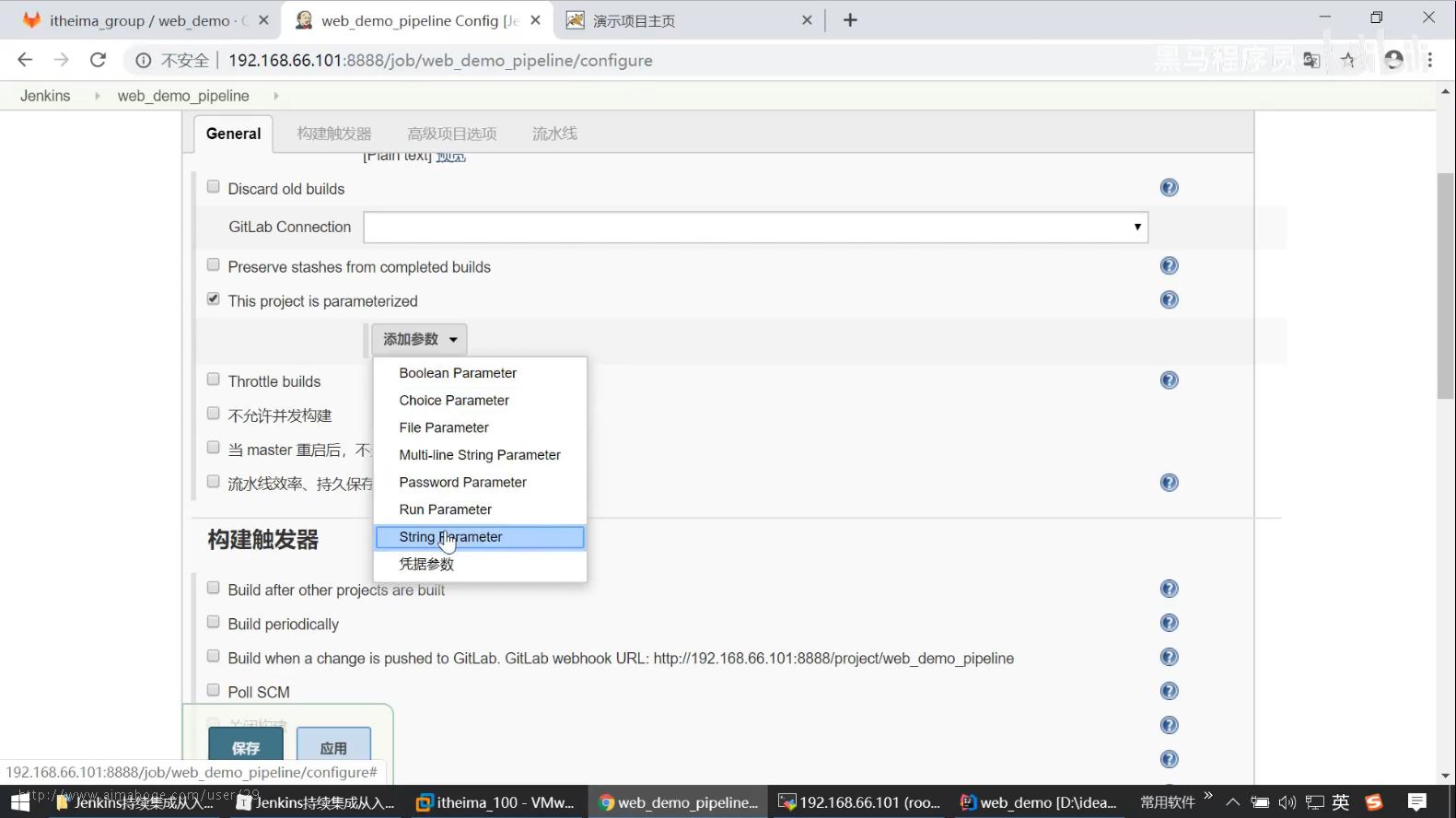Expand the Jenkins breadcrumb arrow

coord(97,96)
